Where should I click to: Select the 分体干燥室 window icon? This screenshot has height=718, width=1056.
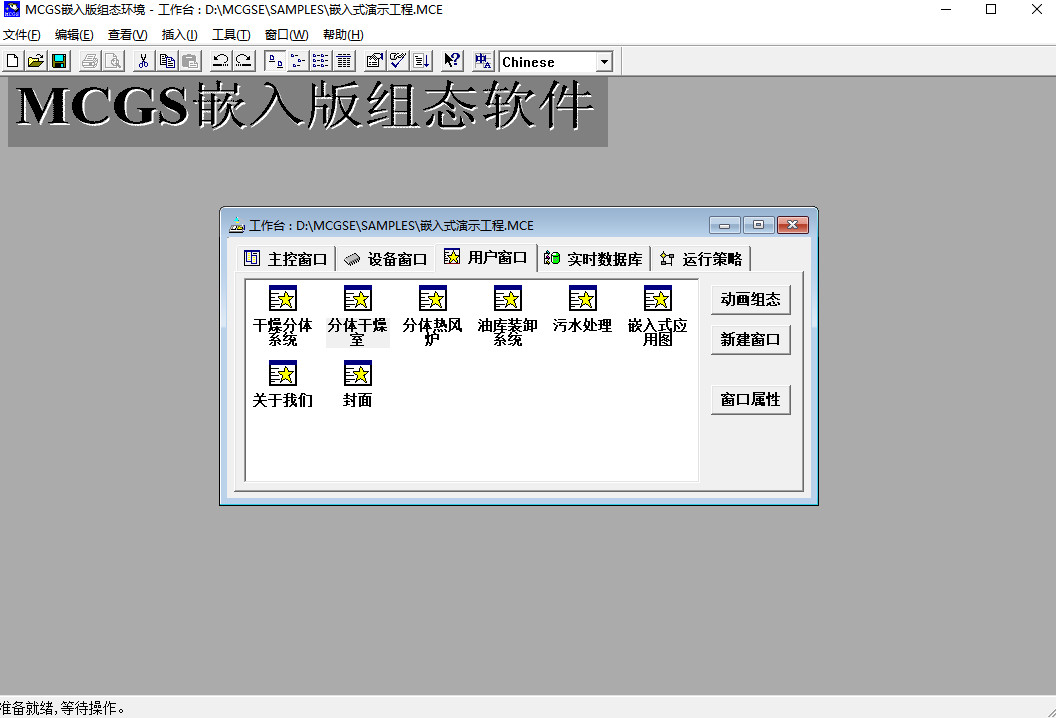pyautogui.click(x=358, y=316)
